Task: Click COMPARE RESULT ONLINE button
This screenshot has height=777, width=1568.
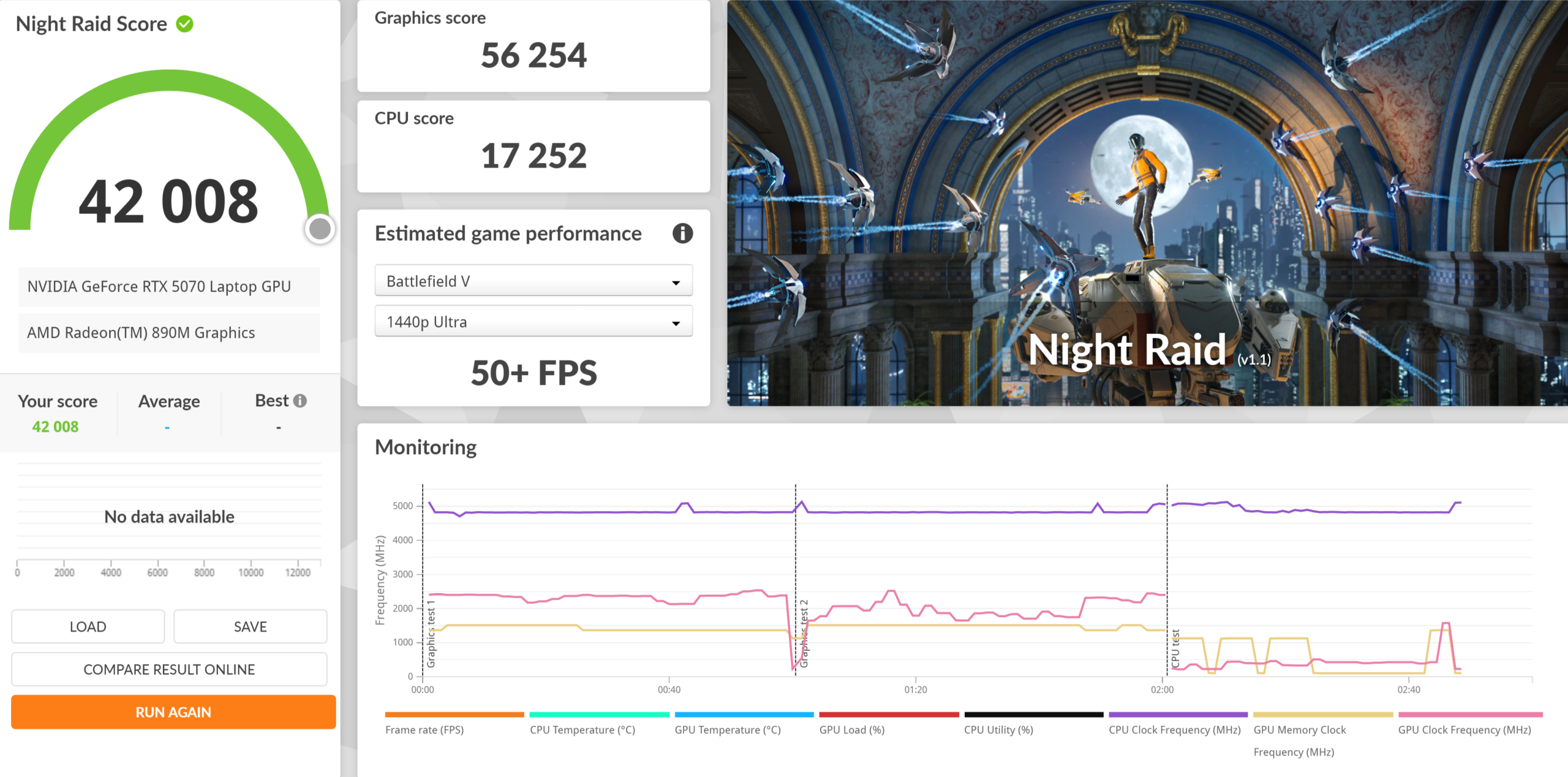Action: point(169,669)
